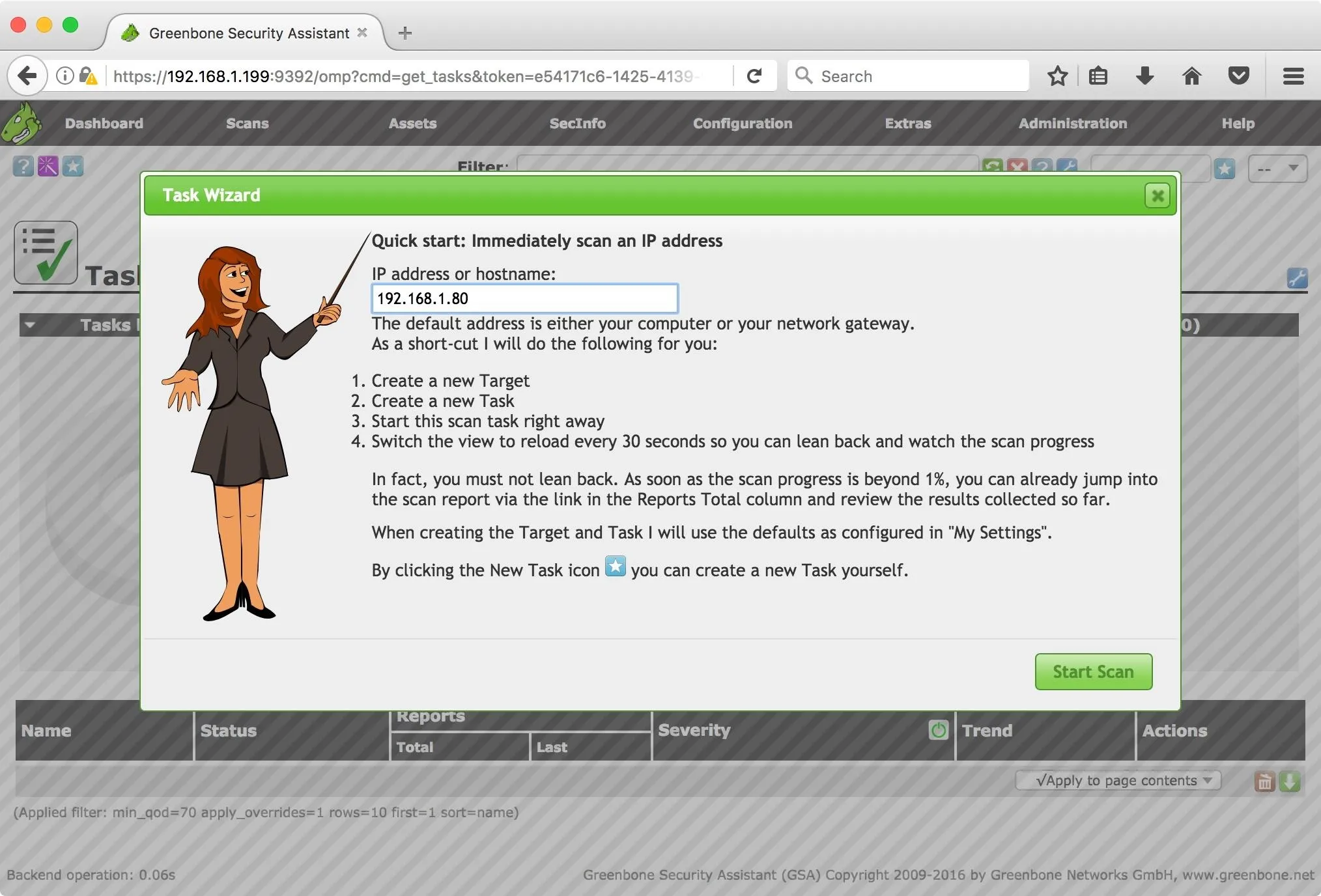Viewport: 1321px width, 896px height.
Task: Click the site info icon in address bar
Action: (64, 76)
